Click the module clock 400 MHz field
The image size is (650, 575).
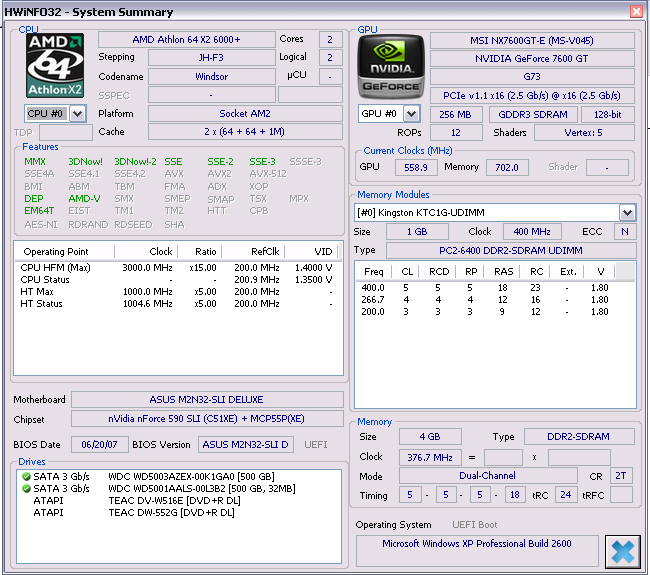(532, 232)
